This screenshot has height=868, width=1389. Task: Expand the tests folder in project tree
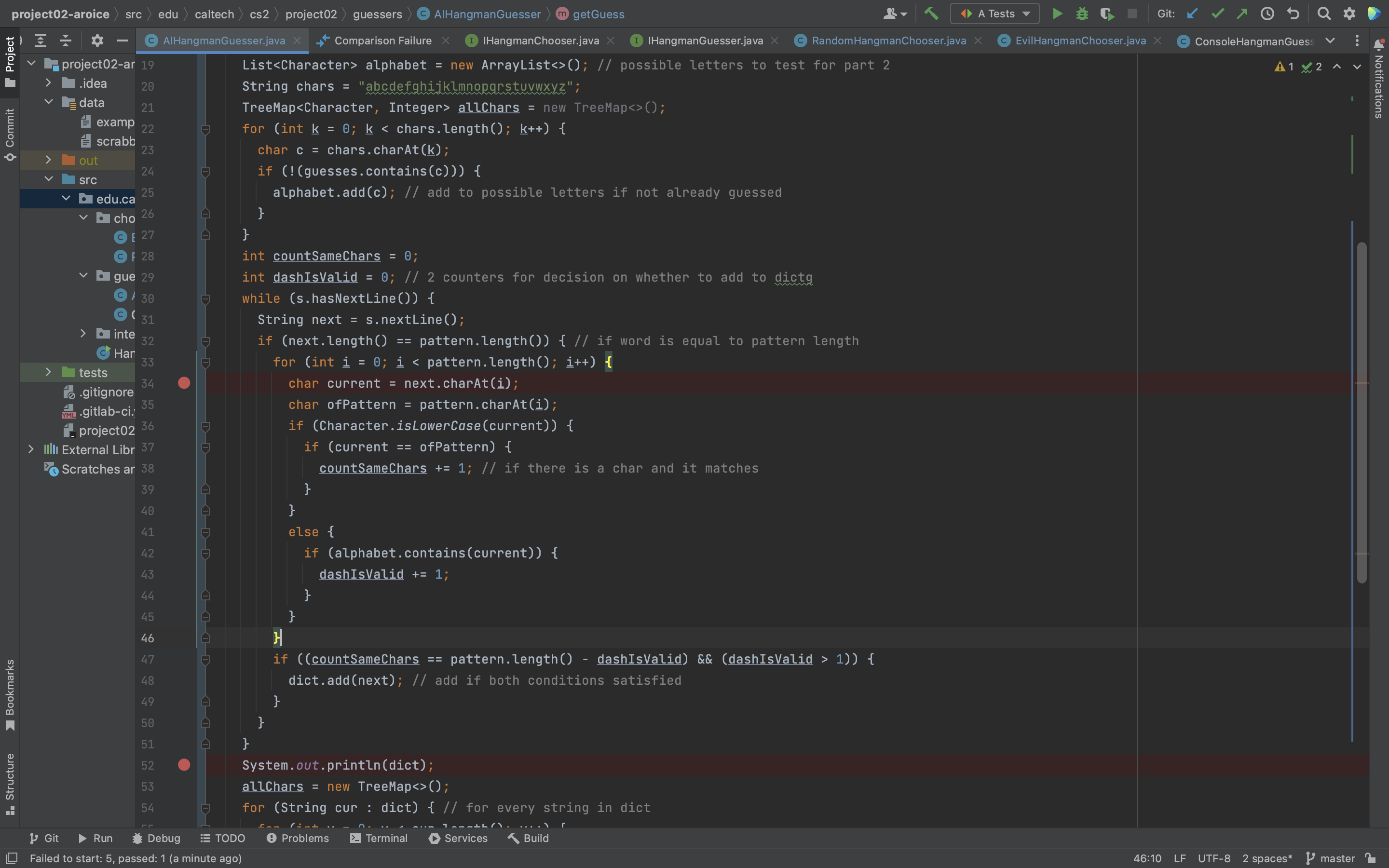point(49,373)
